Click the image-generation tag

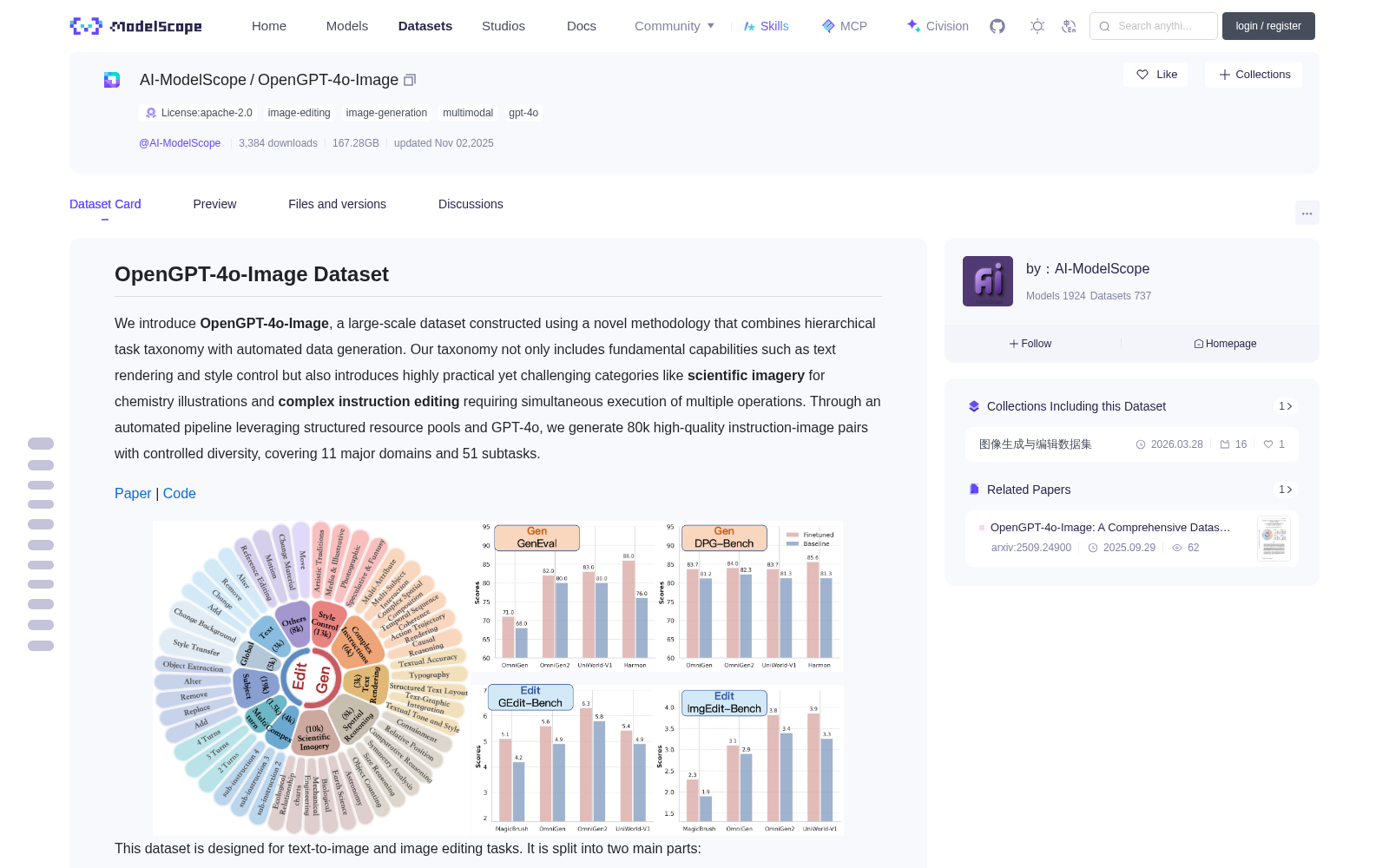(386, 113)
